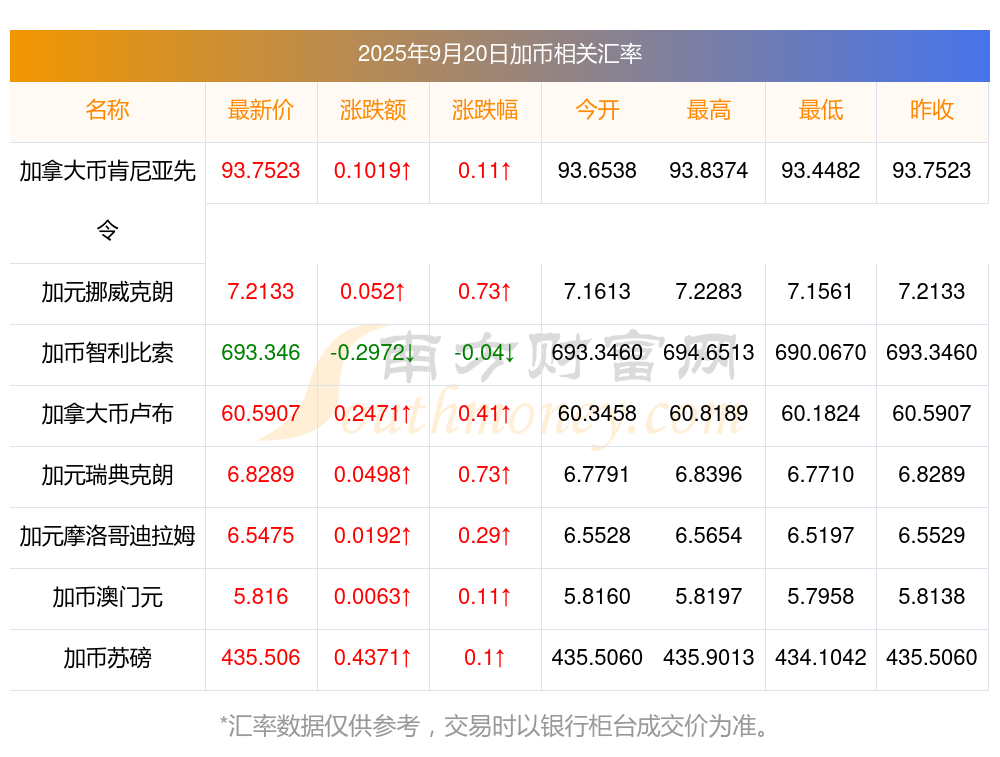1000x757 pixels.
Task: Click the 今开 column header
Action: pos(597,110)
